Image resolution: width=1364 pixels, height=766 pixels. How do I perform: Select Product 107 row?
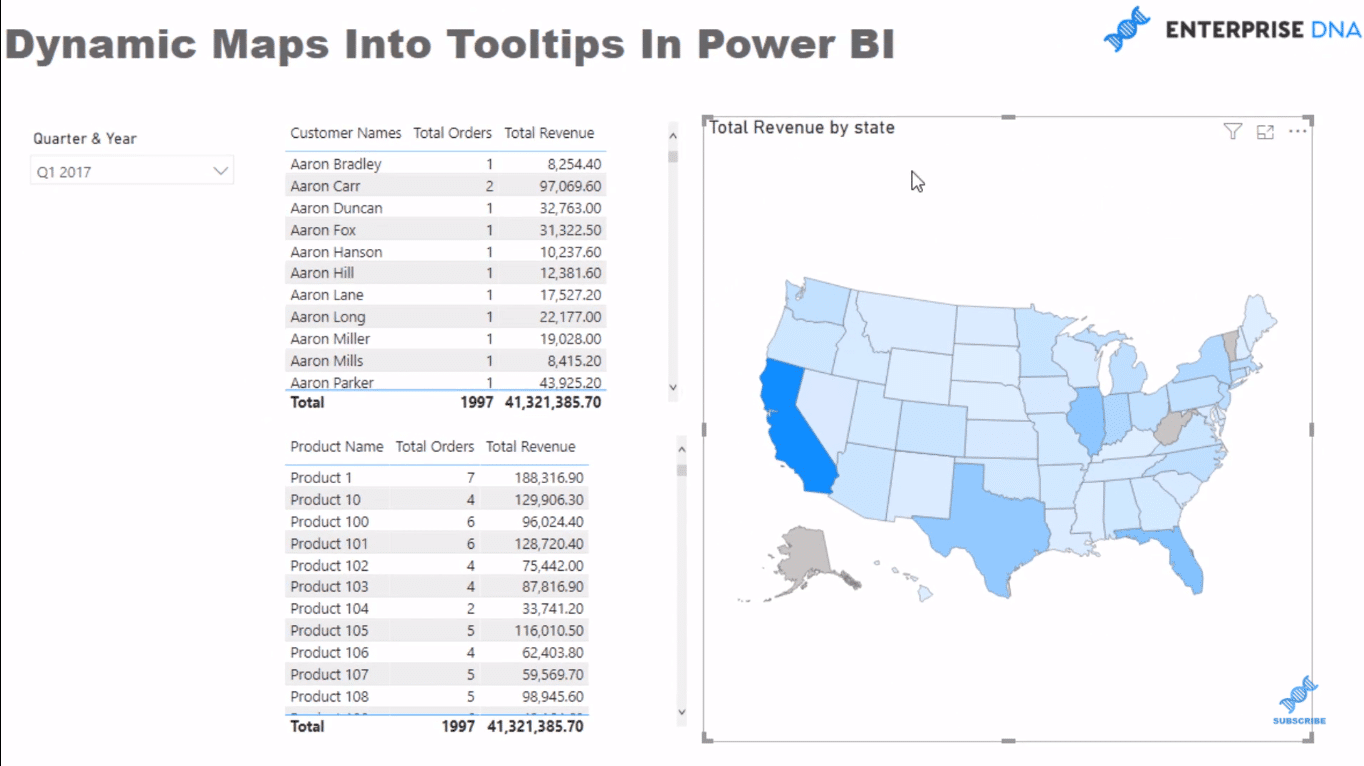(x=437, y=675)
